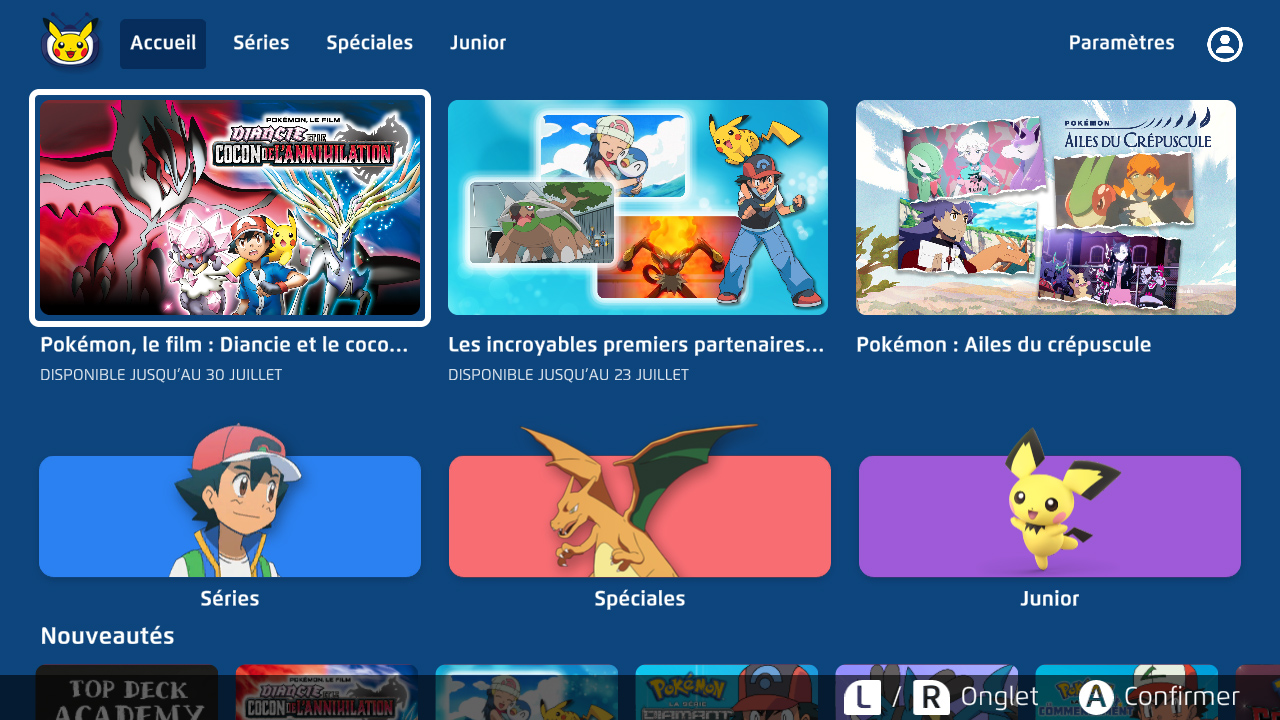Switch to the Accueil tab

(x=163, y=44)
